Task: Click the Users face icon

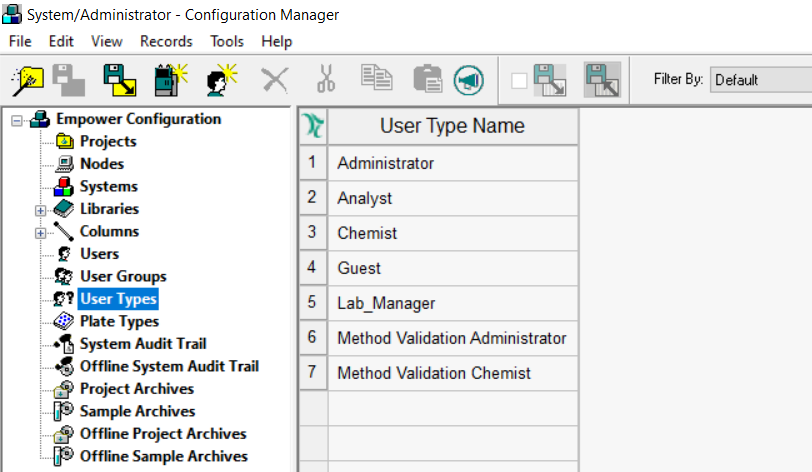Action: click(64, 254)
